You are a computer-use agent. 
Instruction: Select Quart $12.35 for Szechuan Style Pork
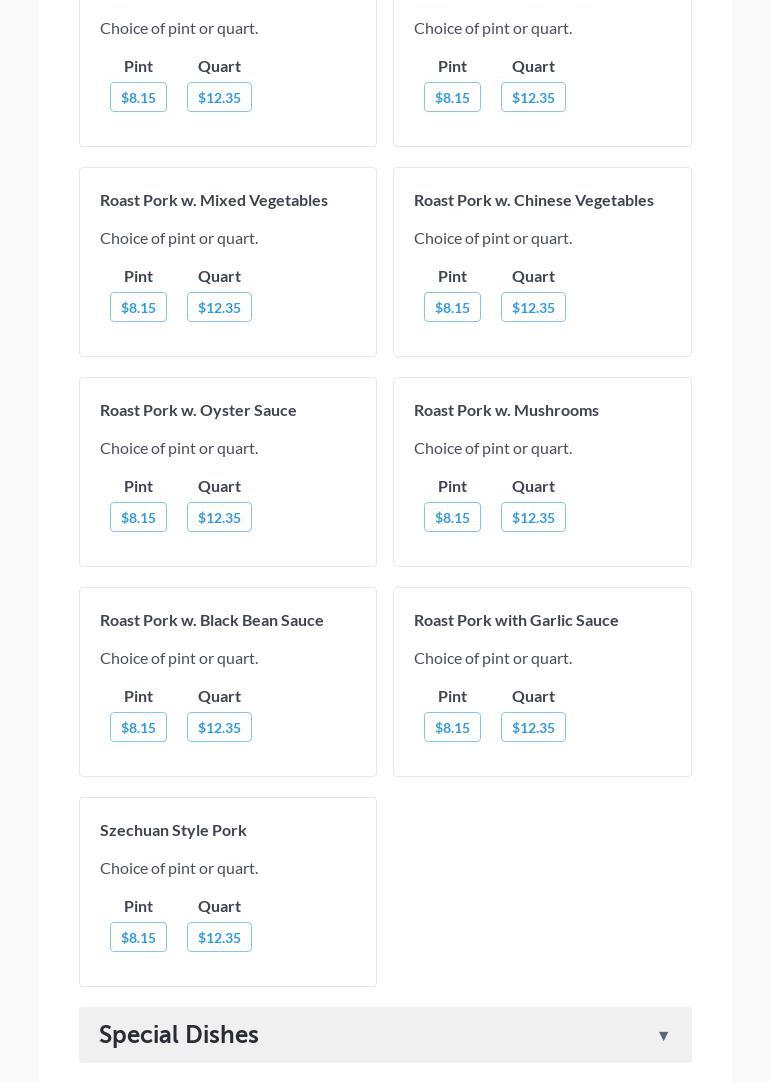click(219, 937)
